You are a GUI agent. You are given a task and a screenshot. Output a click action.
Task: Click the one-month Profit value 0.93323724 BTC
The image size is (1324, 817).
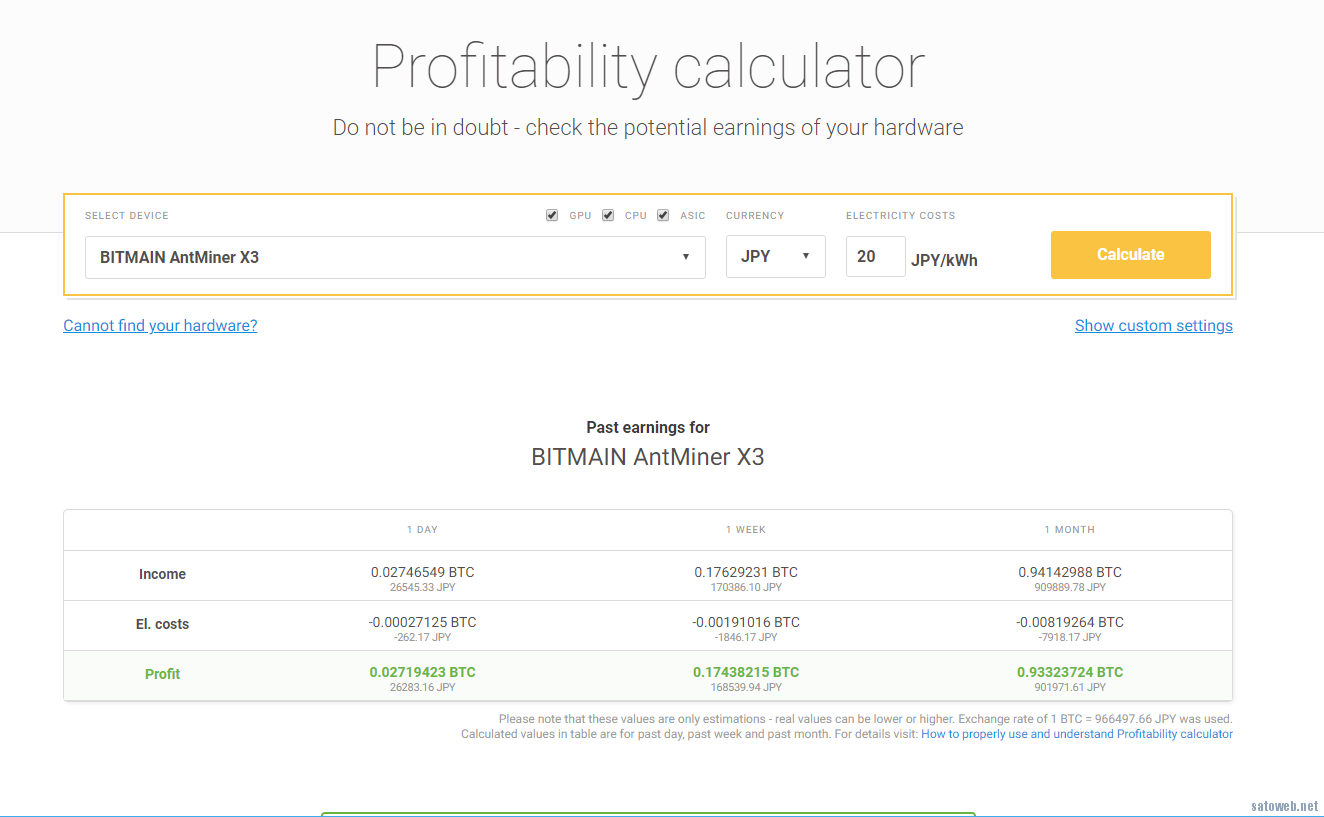1070,672
